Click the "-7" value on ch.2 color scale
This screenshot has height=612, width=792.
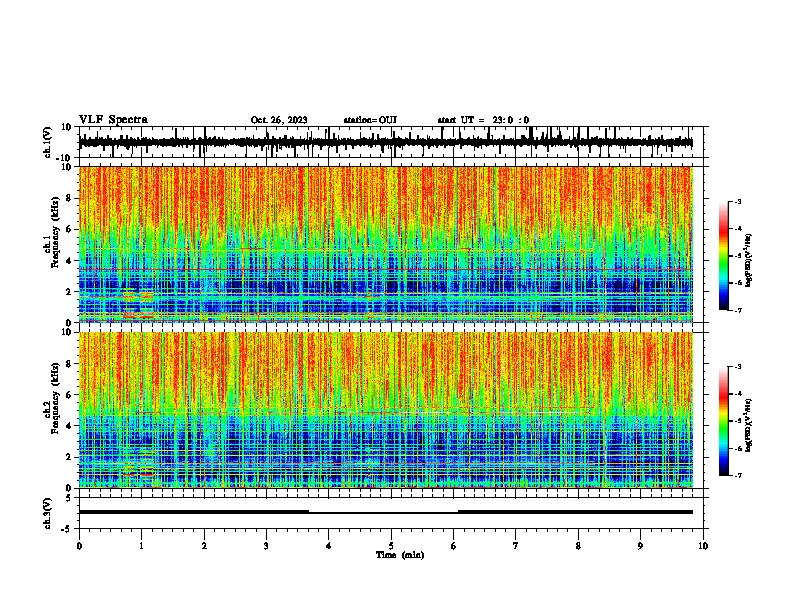pos(738,476)
